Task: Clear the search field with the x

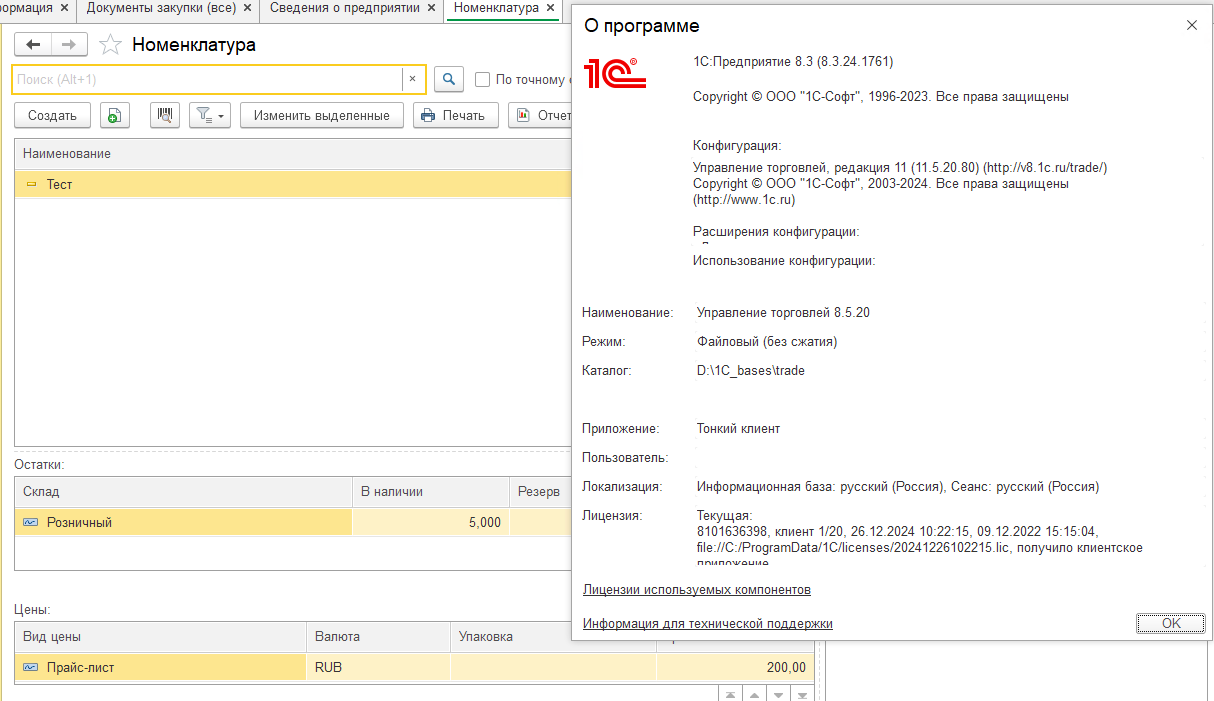Action: (x=412, y=79)
